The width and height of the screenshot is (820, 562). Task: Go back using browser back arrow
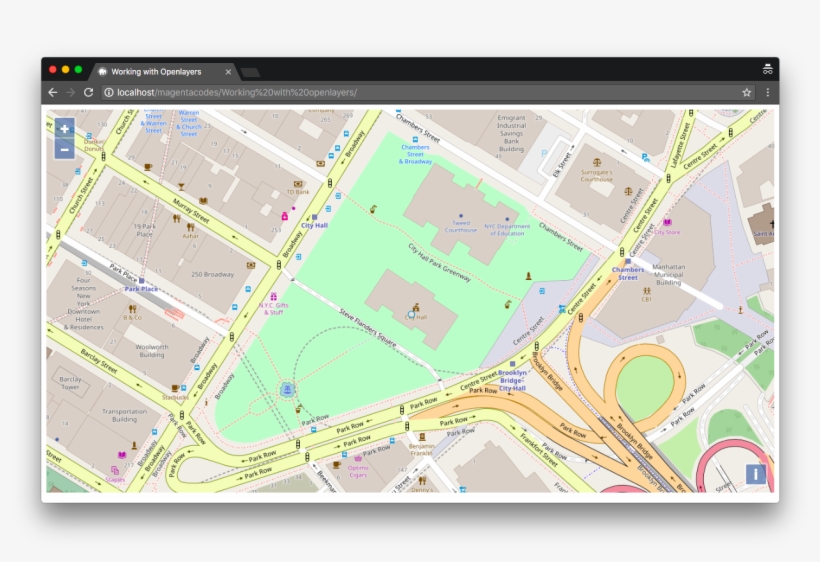pos(53,92)
